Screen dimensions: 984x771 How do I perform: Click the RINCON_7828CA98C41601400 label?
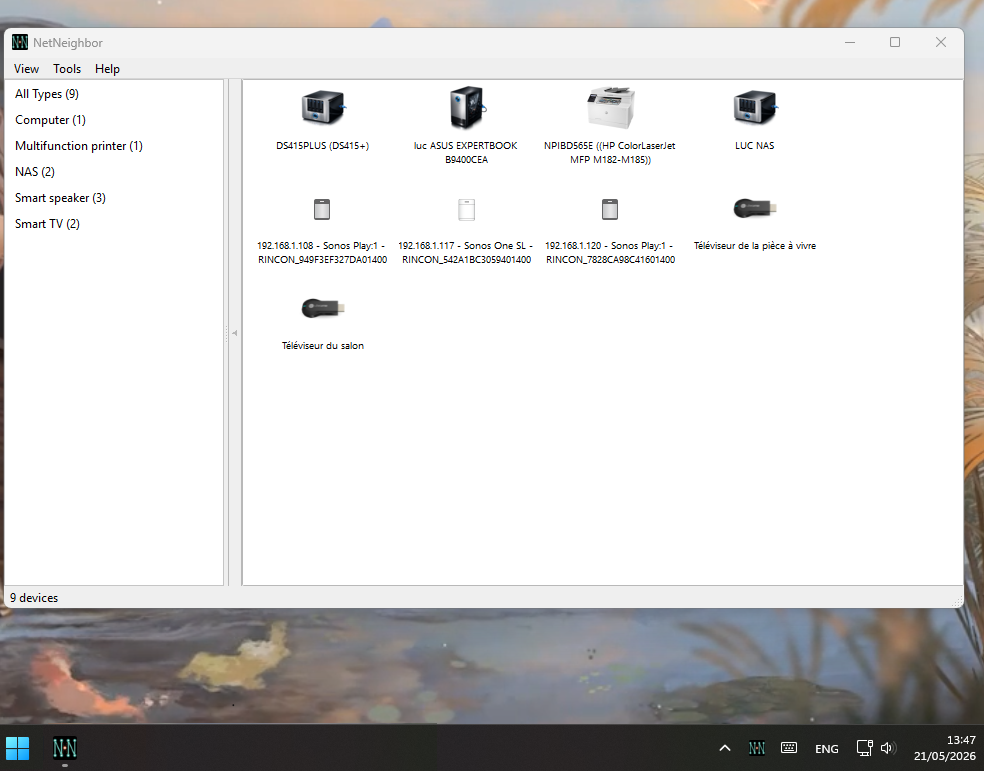tap(611, 260)
